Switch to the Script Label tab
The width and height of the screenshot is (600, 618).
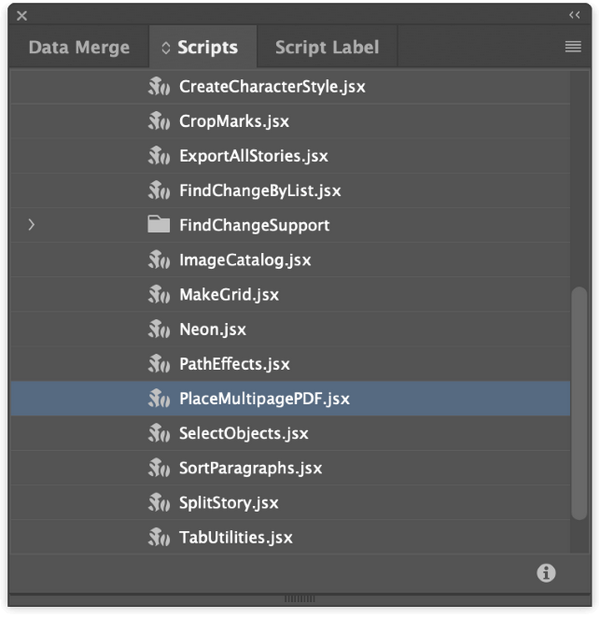(326, 47)
